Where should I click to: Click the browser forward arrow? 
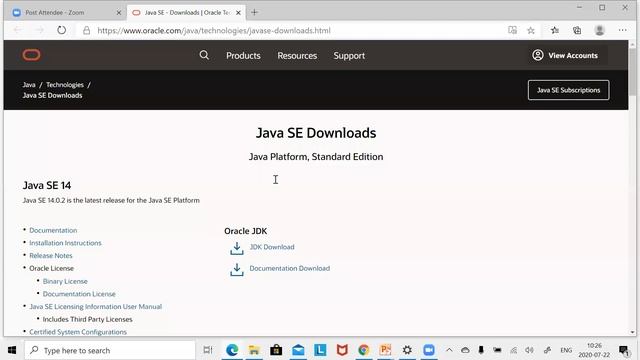(40, 30)
